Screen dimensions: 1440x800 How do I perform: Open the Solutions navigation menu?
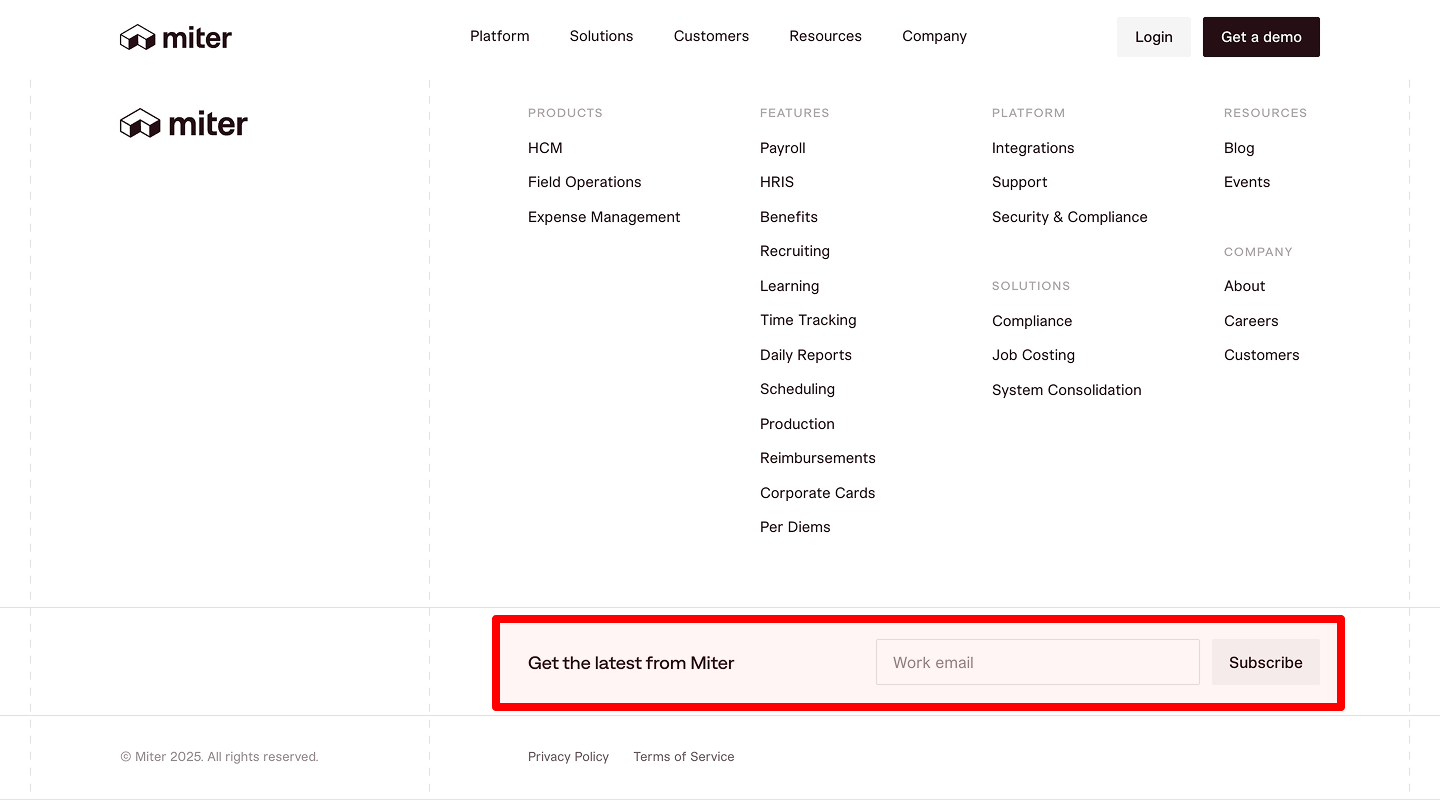point(601,36)
